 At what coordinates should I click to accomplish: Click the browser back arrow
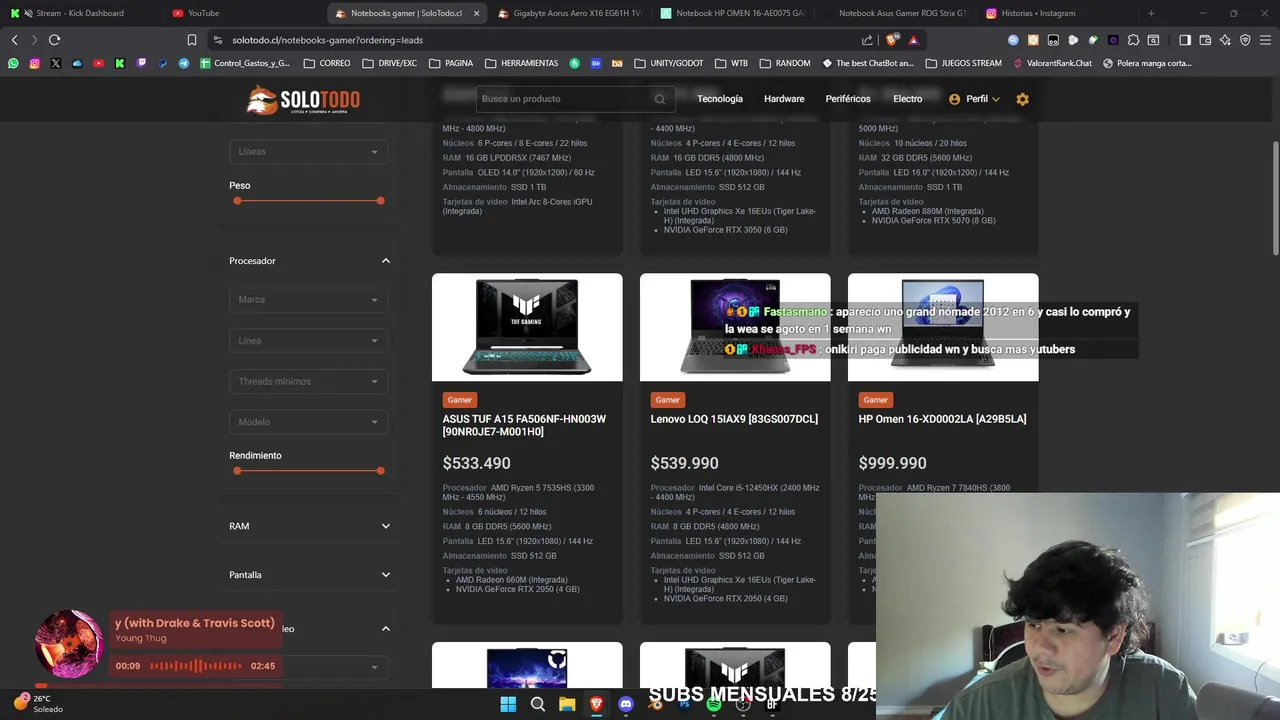coord(14,40)
